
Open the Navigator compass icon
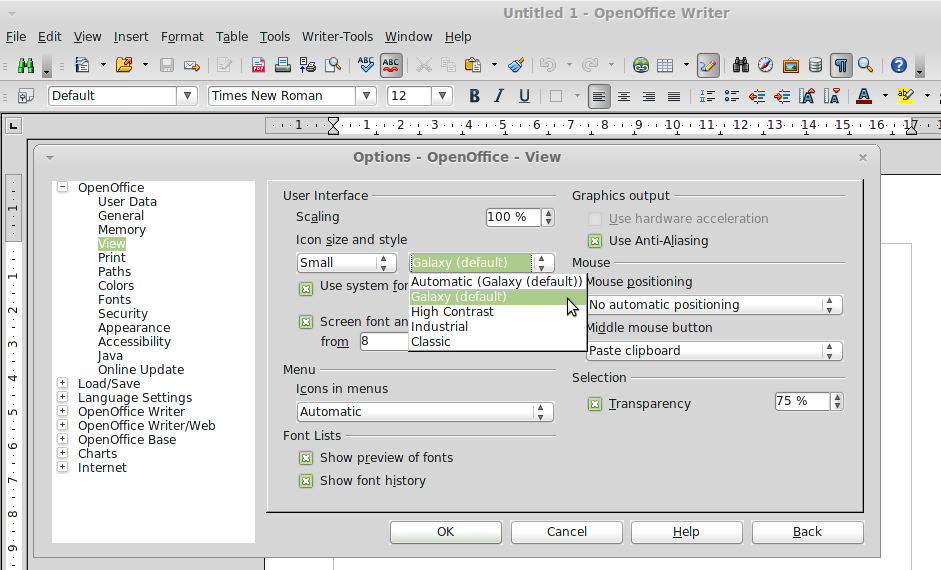click(x=765, y=66)
